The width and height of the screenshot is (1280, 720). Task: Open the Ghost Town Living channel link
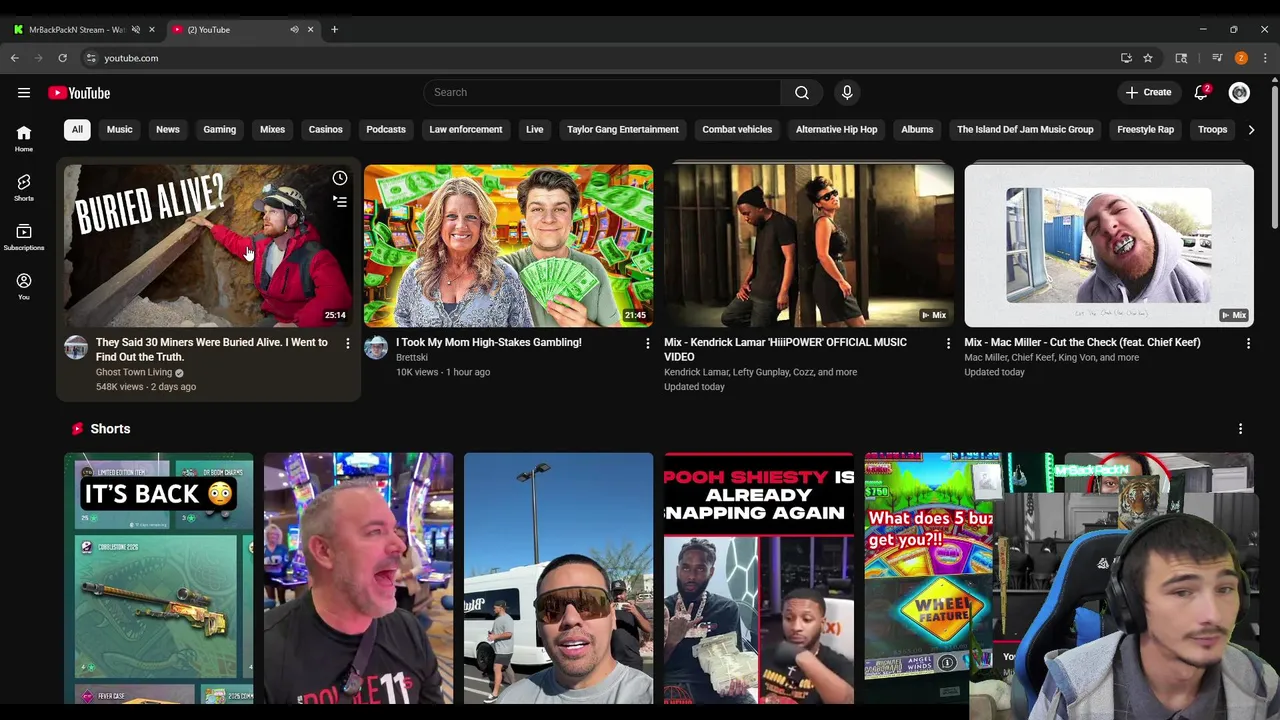(x=134, y=372)
